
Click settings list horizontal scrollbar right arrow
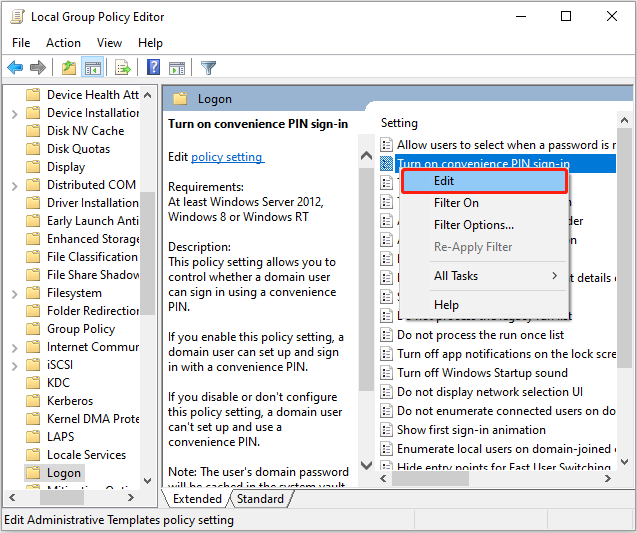click(x=607, y=479)
